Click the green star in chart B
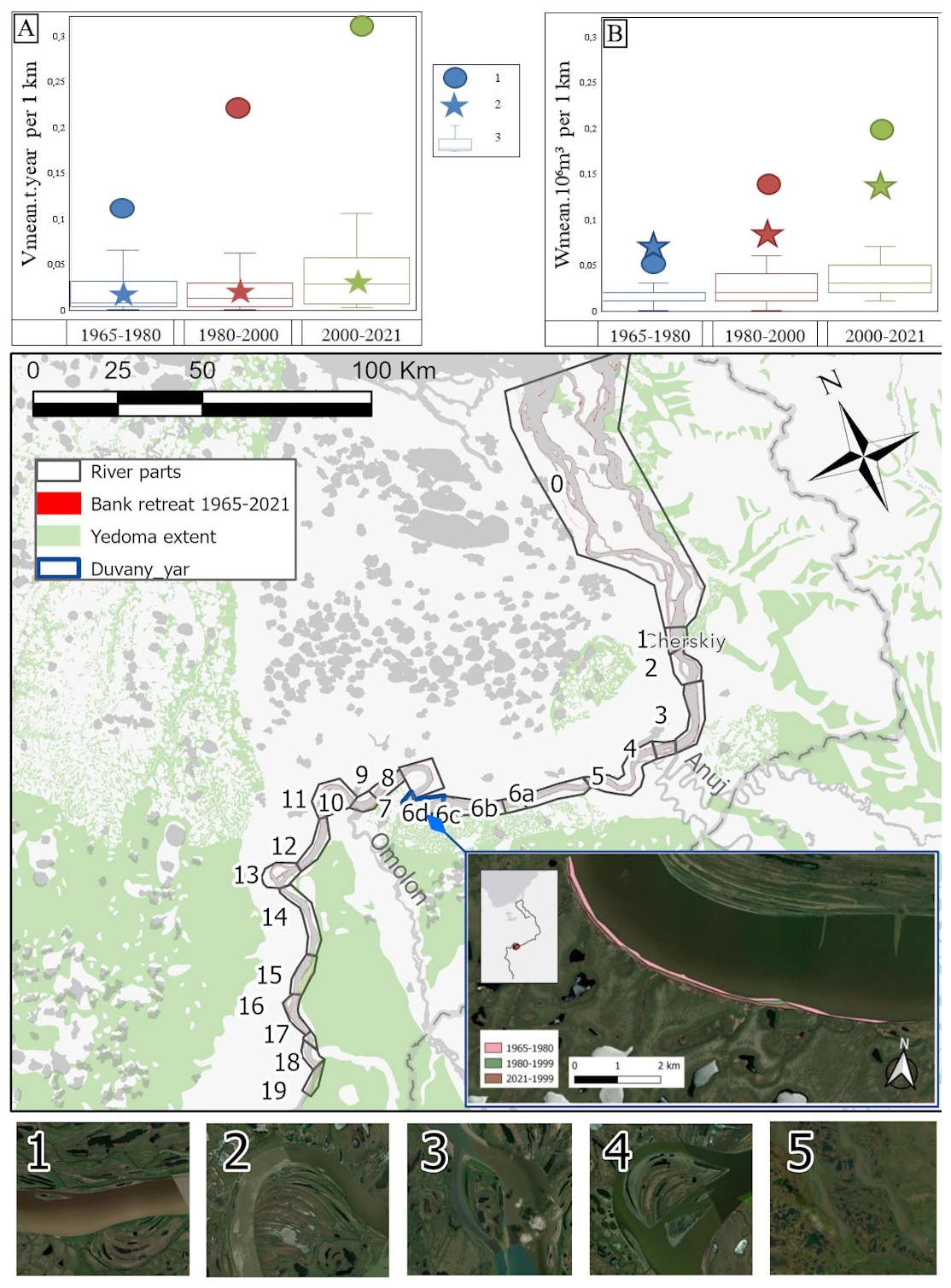The width and height of the screenshot is (951, 1288). tap(879, 186)
